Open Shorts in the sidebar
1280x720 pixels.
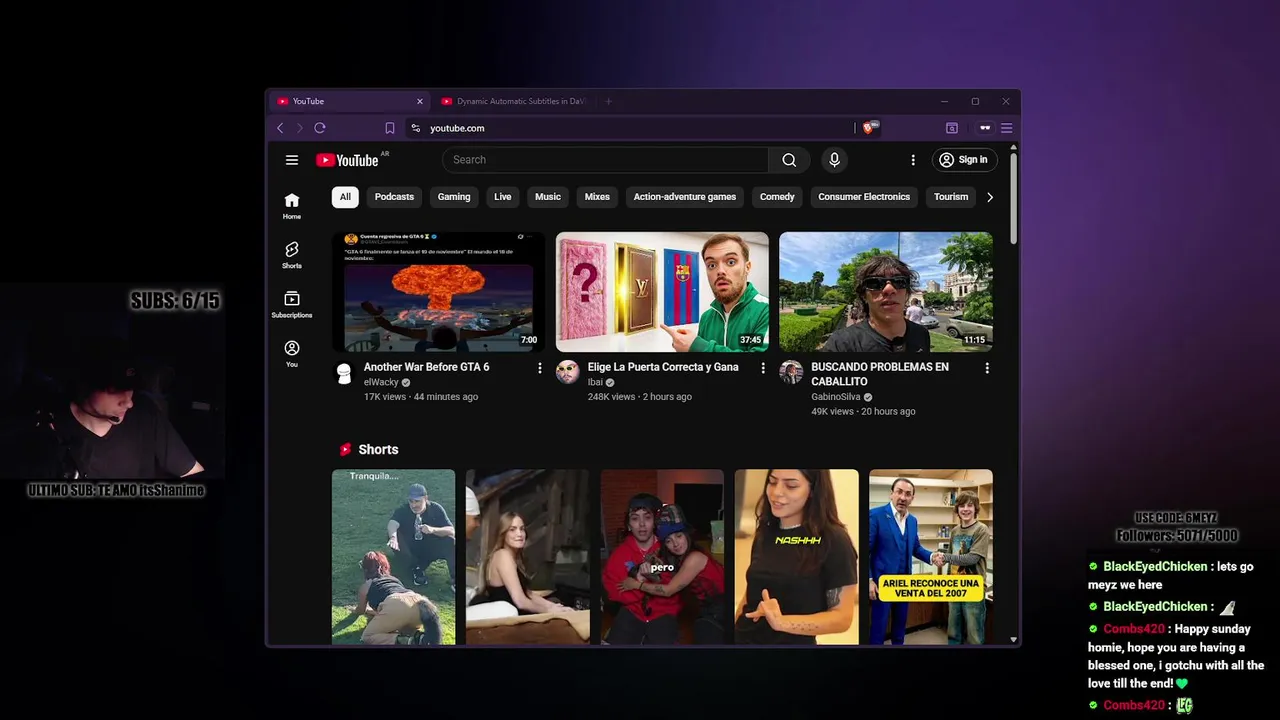point(292,255)
